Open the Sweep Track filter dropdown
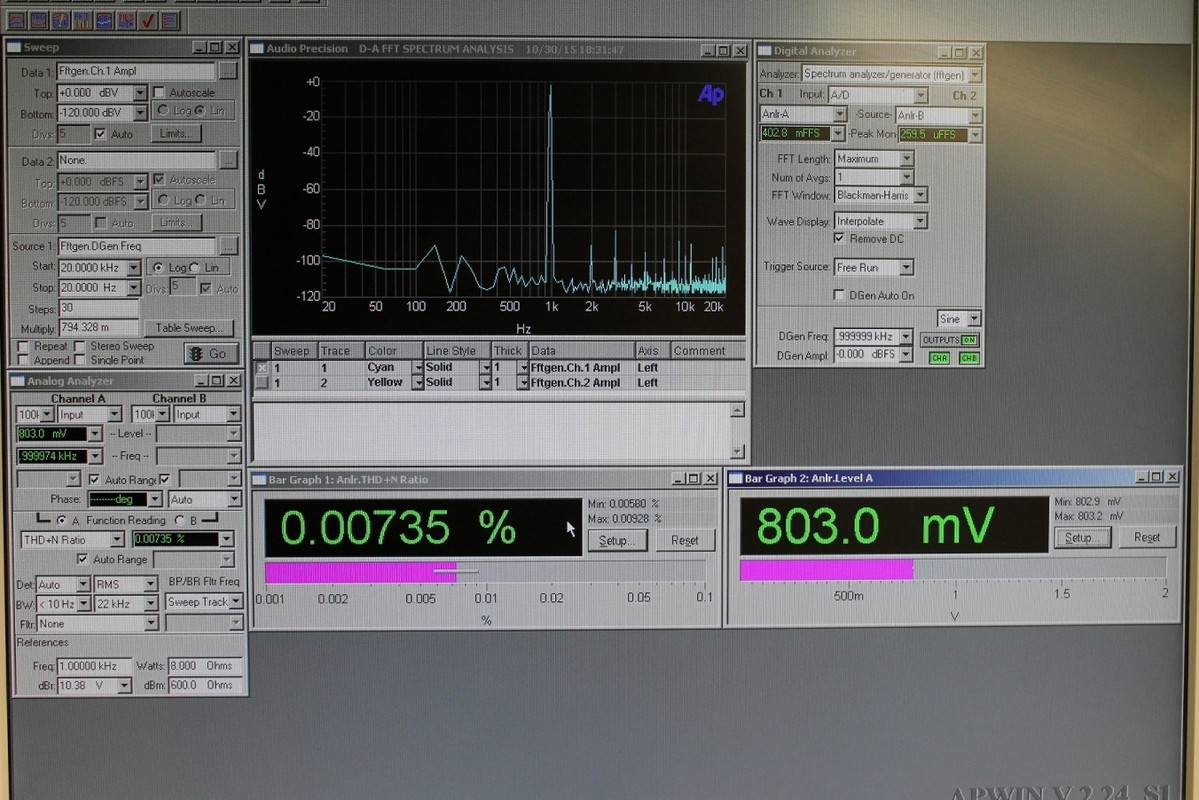Viewport: 1199px width, 800px height. coord(236,602)
